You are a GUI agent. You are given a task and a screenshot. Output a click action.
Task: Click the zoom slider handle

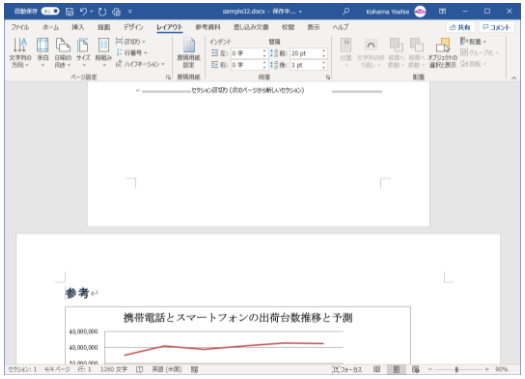[456, 369]
